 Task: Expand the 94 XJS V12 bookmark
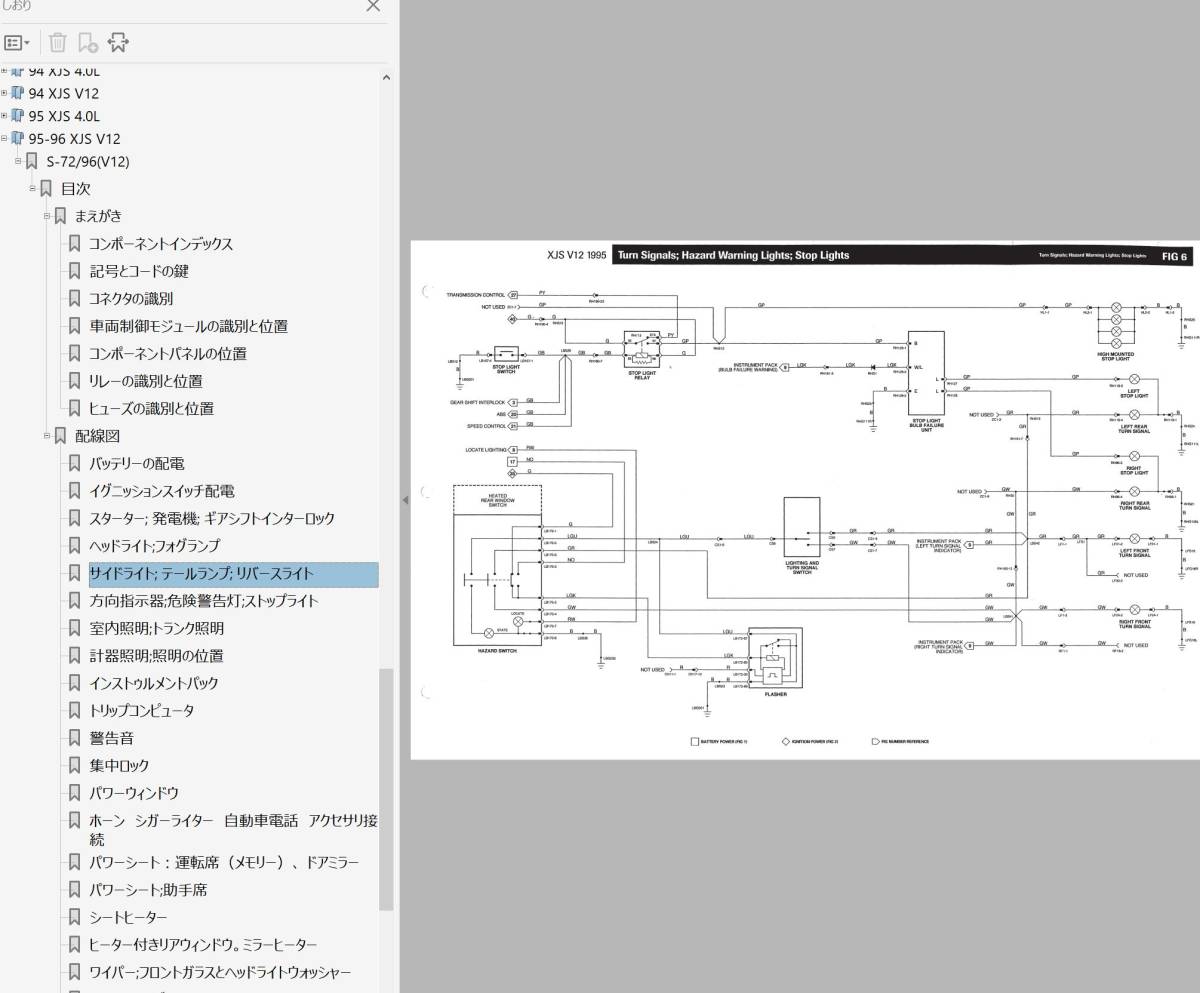point(4,94)
